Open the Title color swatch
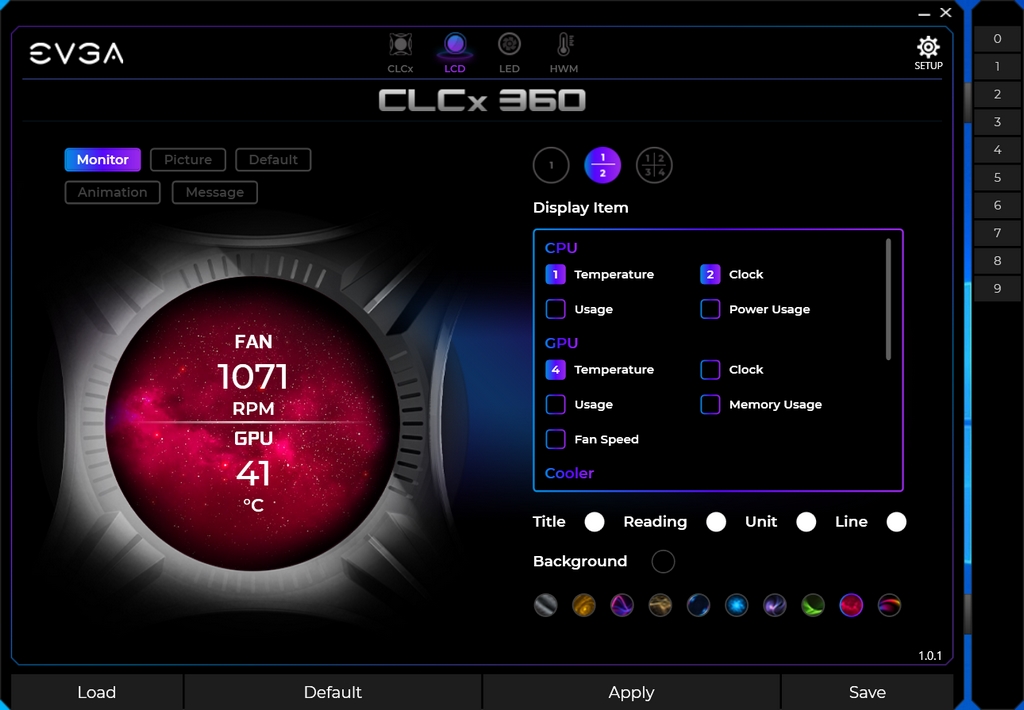The width and height of the screenshot is (1024, 710). coord(594,522)
